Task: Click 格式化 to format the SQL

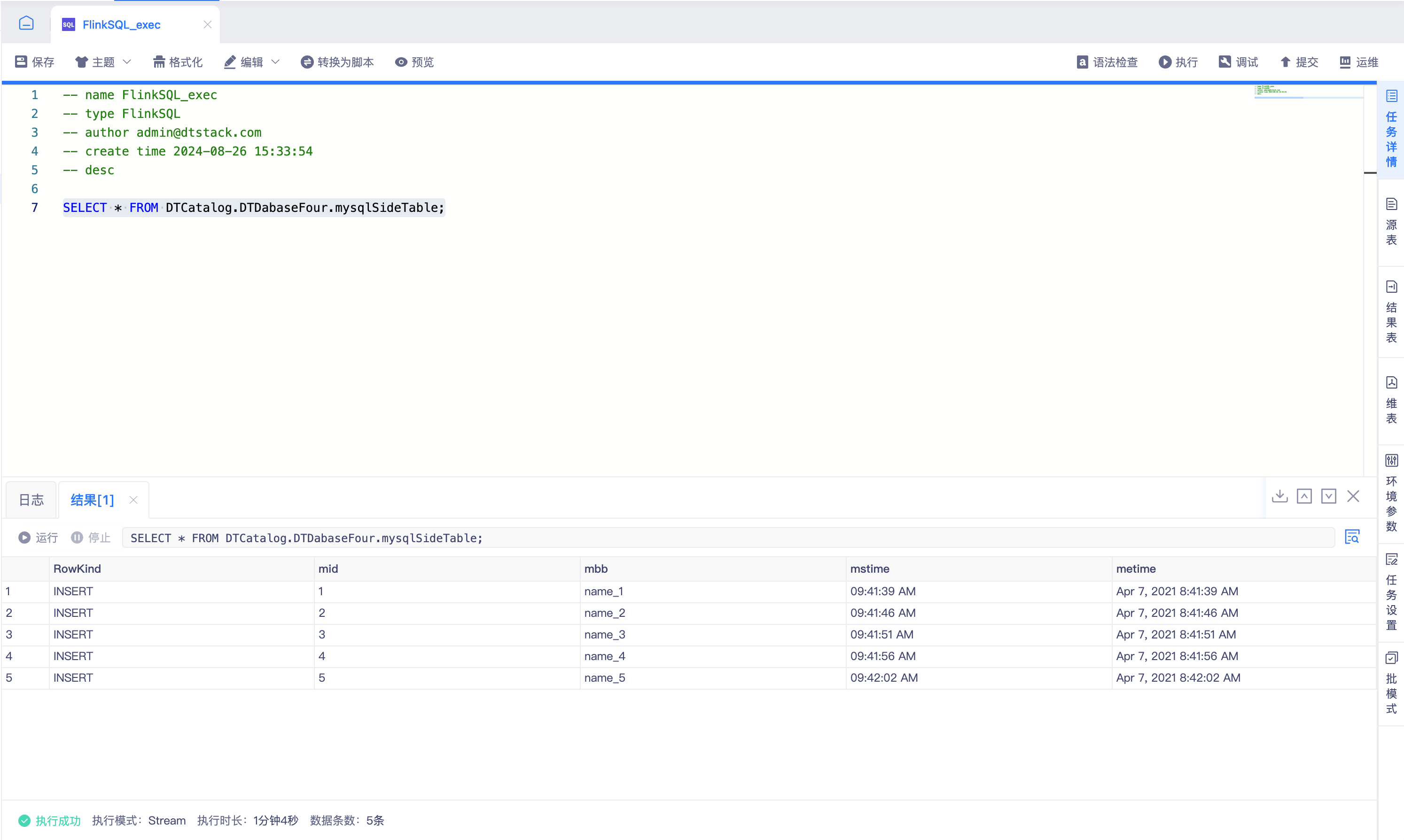Action: pos(178,62)
